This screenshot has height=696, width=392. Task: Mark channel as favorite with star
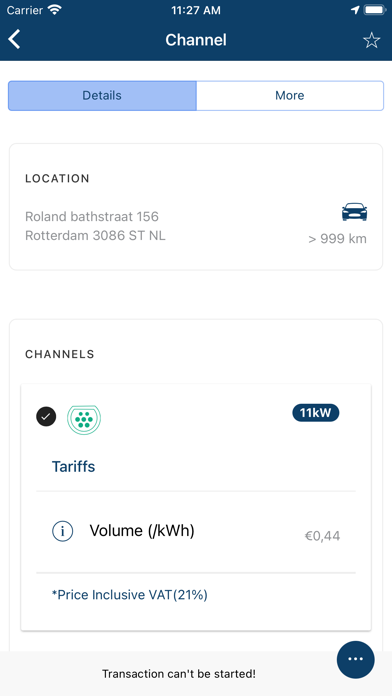point(372,40)
